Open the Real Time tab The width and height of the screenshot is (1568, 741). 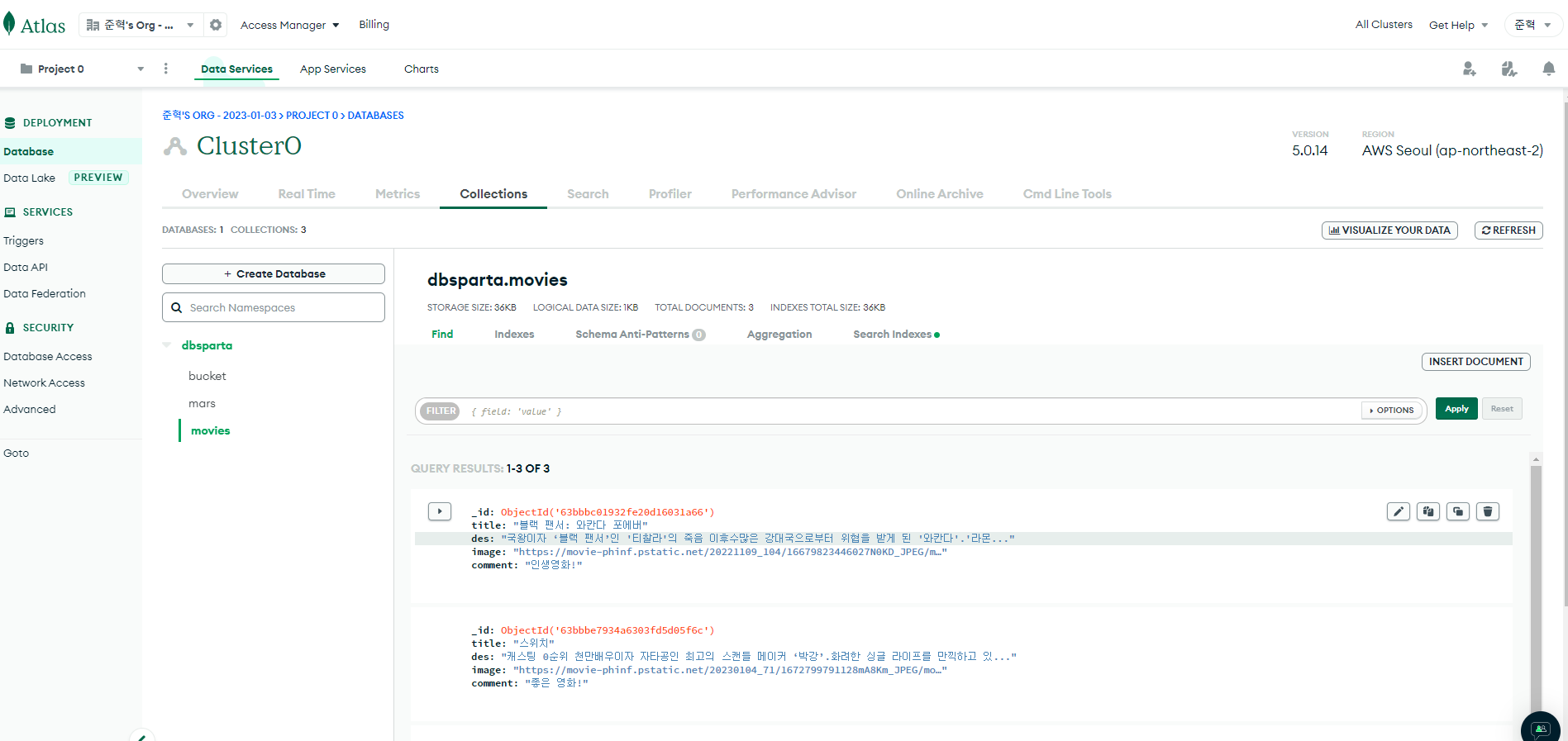pos(307,194)
